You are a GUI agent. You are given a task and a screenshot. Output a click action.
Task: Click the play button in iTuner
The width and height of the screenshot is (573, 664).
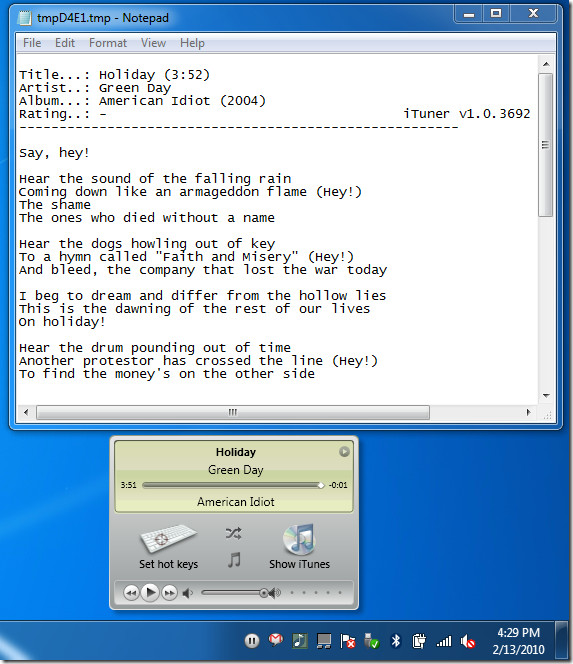pyautogui.click(x=150, y=592)
